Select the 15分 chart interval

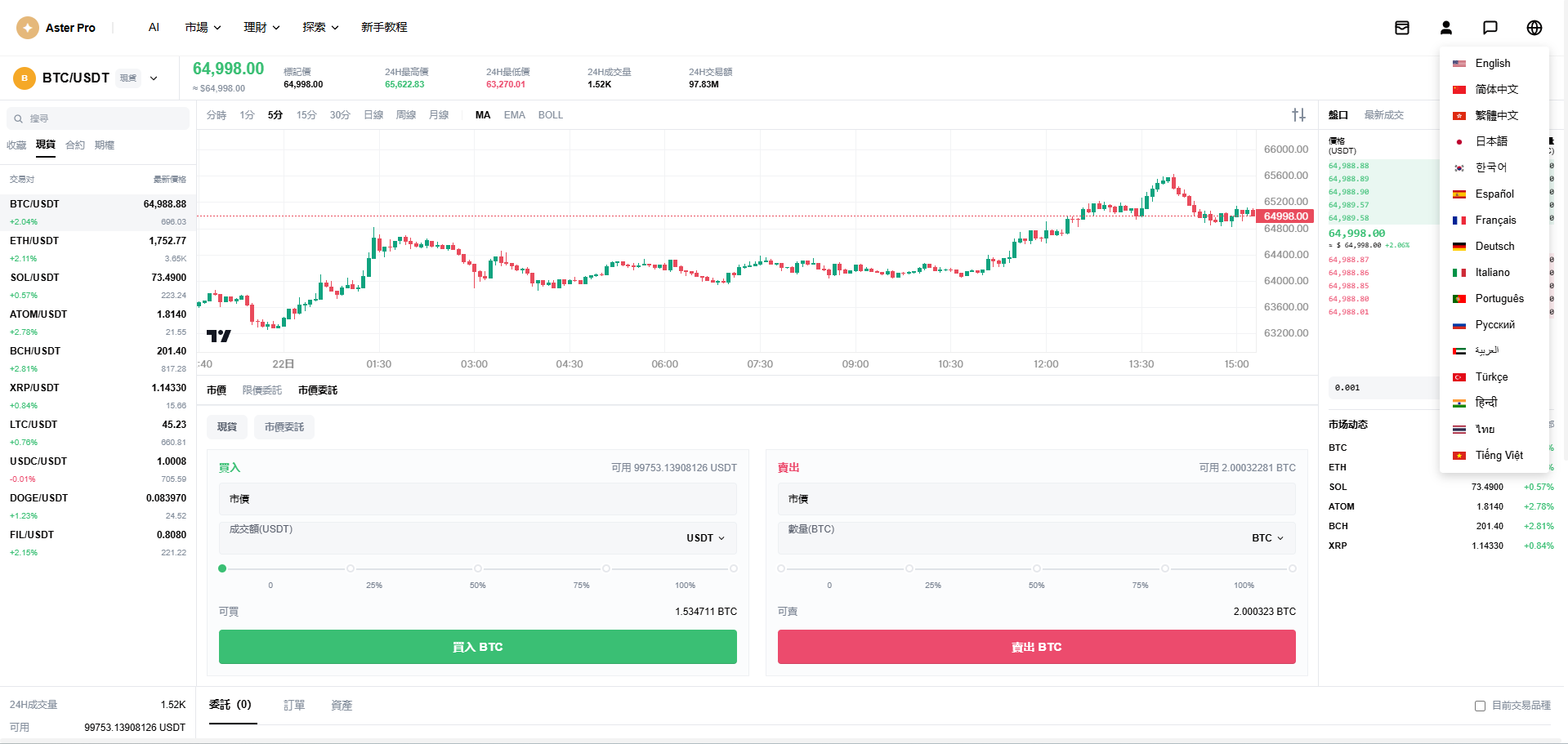(306, 115)
